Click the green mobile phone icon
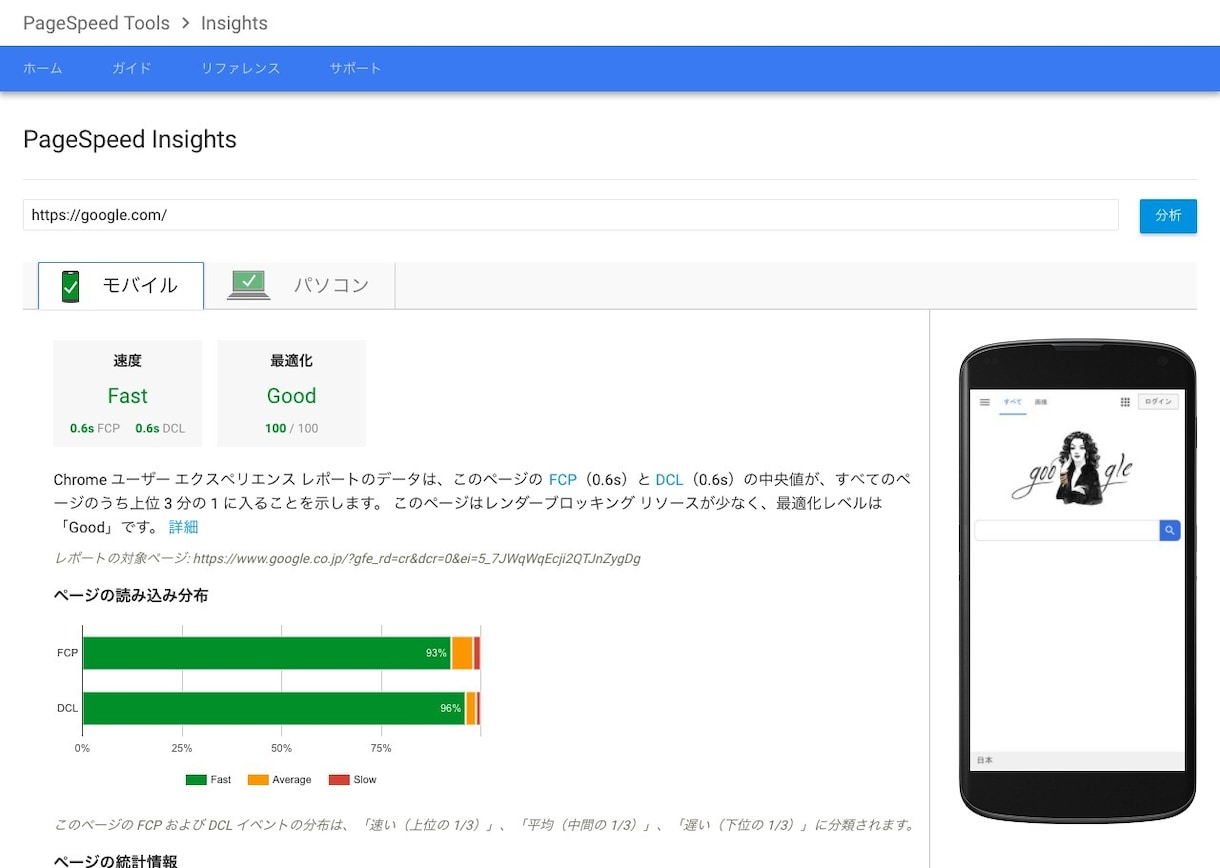Viewport: 1220px width, 868px height. coord(70,286)
